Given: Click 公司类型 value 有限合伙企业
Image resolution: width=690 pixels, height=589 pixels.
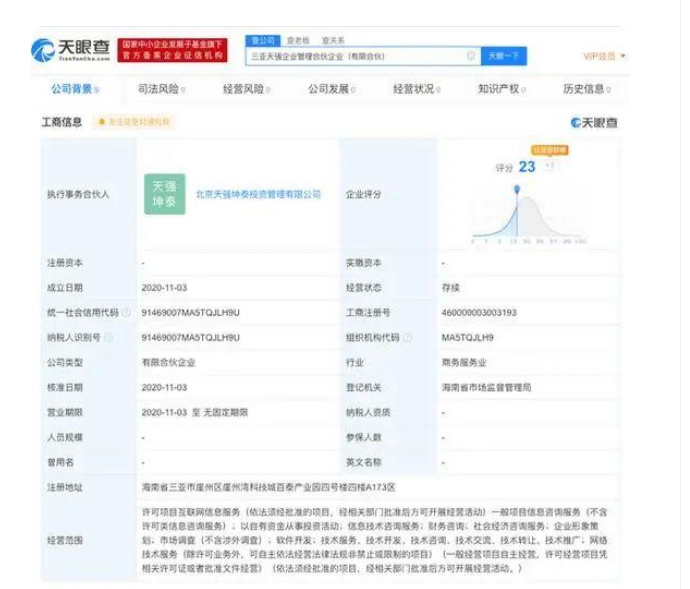Looking at the screenshot, I should click(x=168, y=363).
